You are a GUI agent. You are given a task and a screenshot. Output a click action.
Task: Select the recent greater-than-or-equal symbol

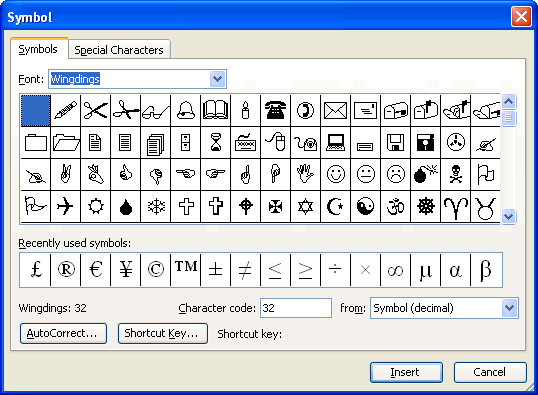(x=305, y=270)
